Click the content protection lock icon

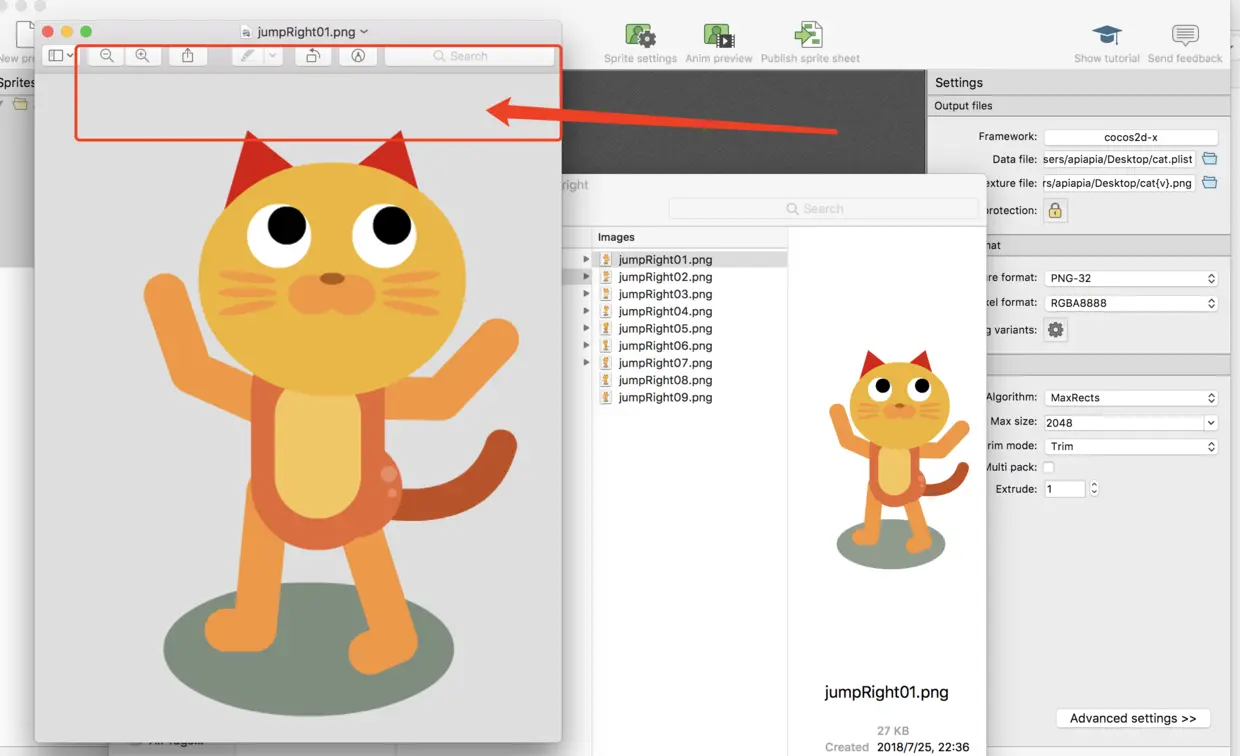[1055, 211]
